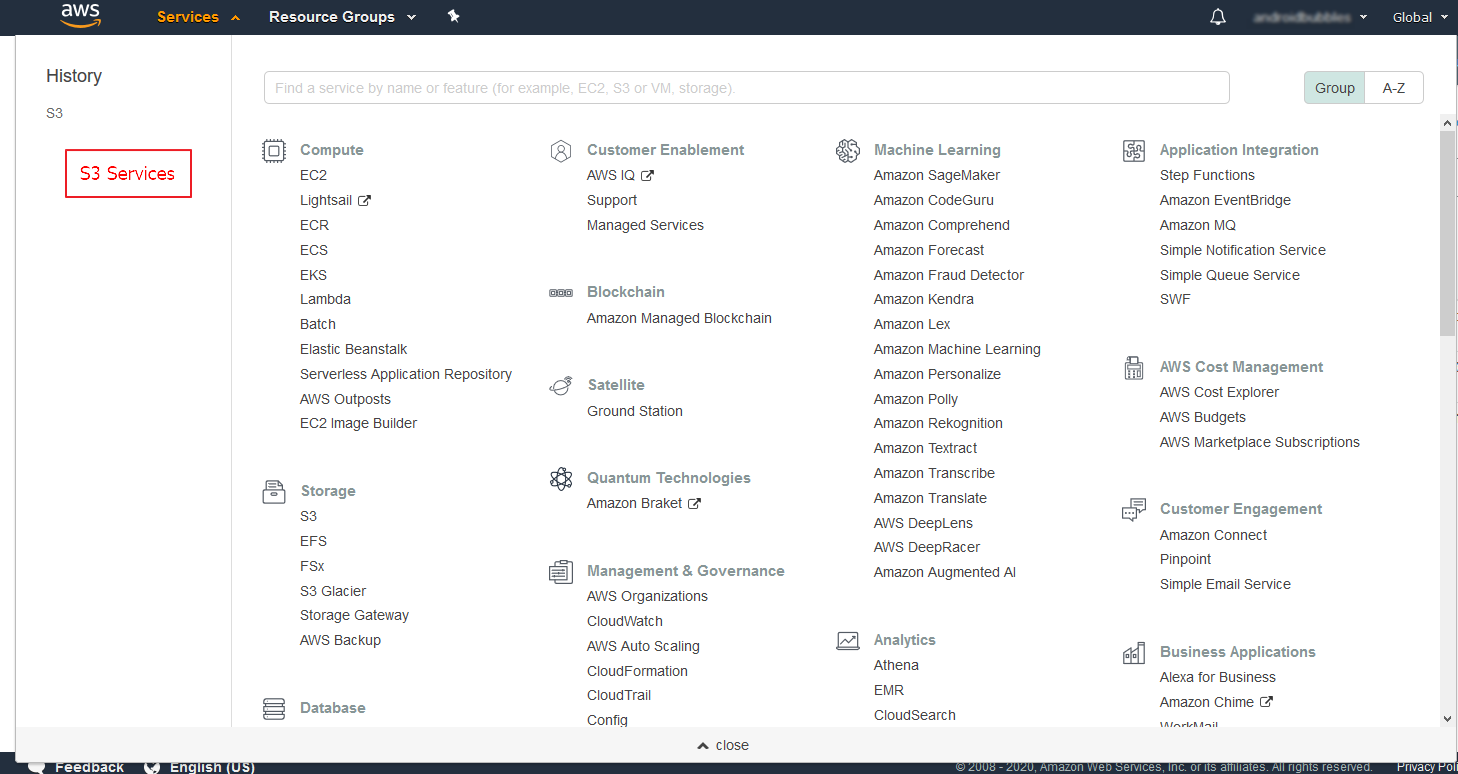The height and width of the screenshot is (774, 1458).
Task: Click external link icon next to Amazon Chime
Action: pos(1266,702)
